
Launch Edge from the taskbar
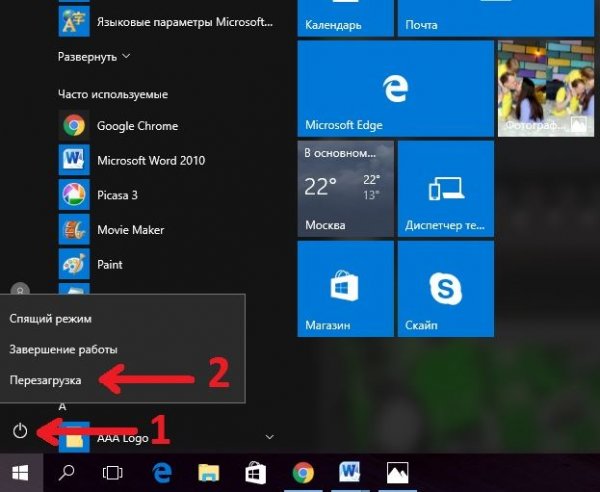pos(162,473)
